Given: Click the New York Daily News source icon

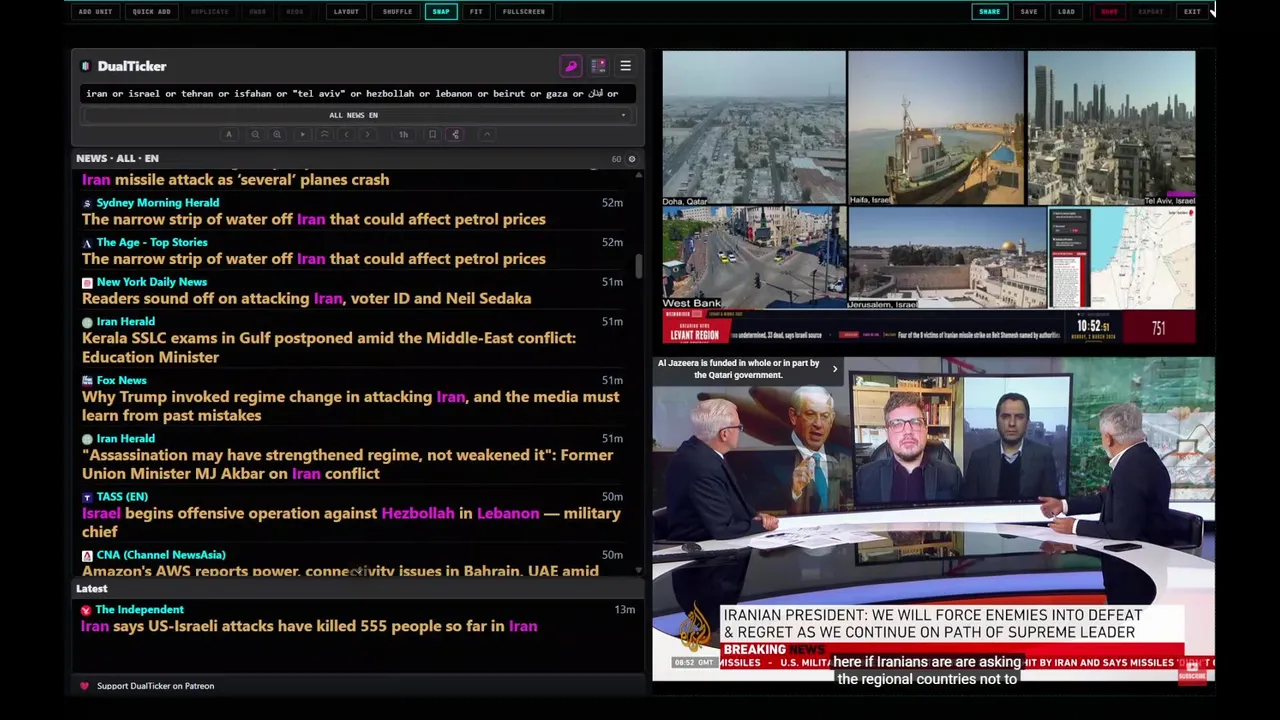Looking at the screenshot, I should coord(87,282).
